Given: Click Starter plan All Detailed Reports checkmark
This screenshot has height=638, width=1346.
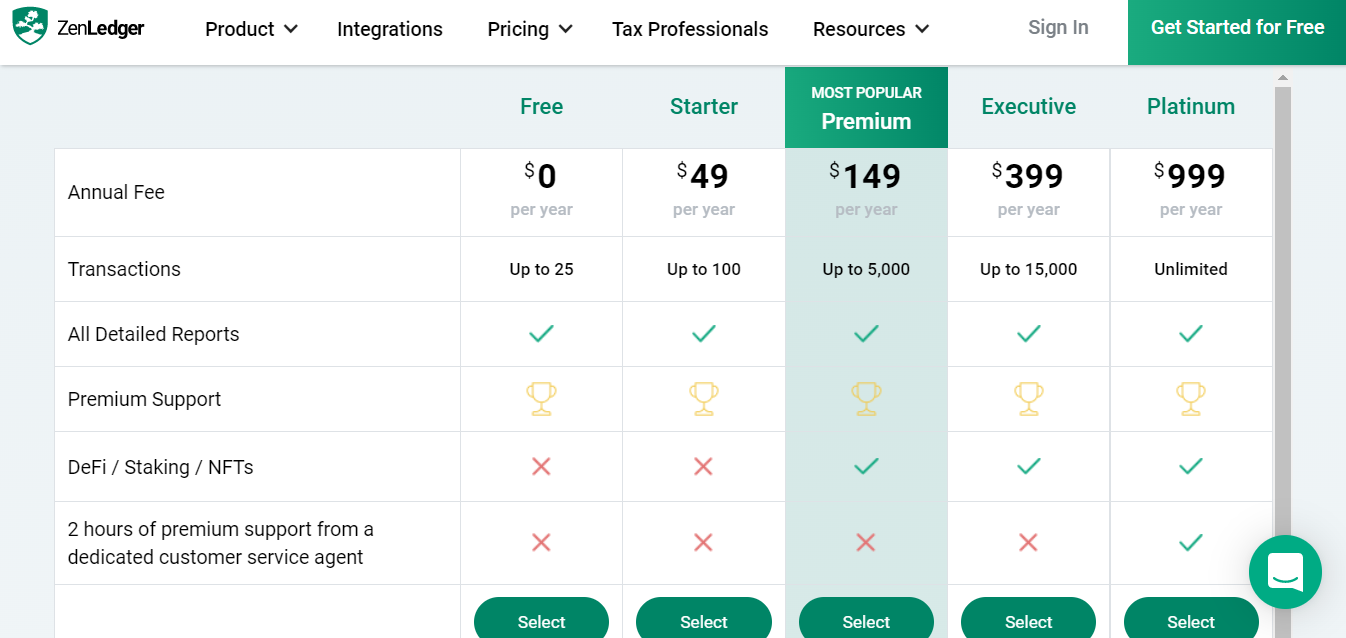Looking at the screenshot, I should click(703, 333).
